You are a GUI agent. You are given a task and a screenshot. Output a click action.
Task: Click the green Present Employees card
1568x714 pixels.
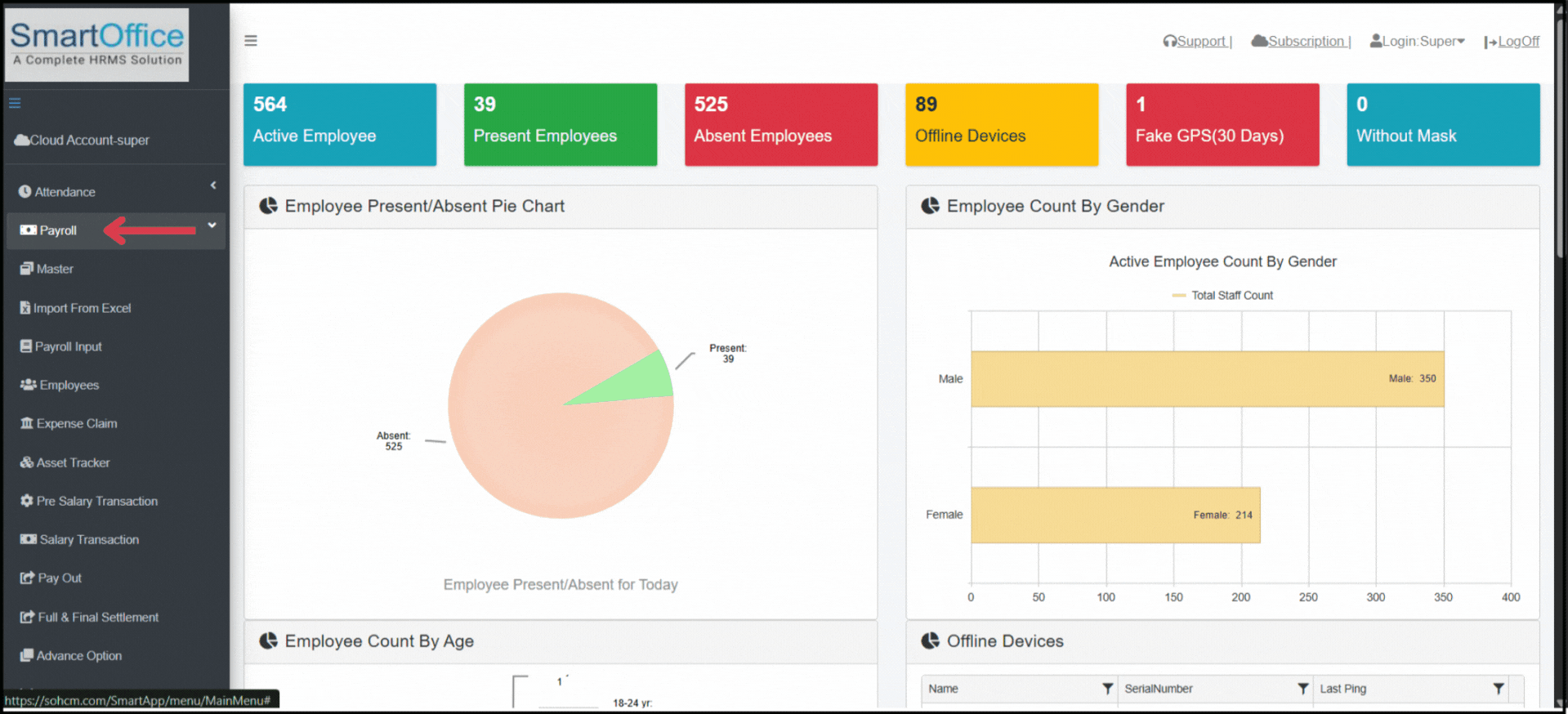tap(560, 125)
